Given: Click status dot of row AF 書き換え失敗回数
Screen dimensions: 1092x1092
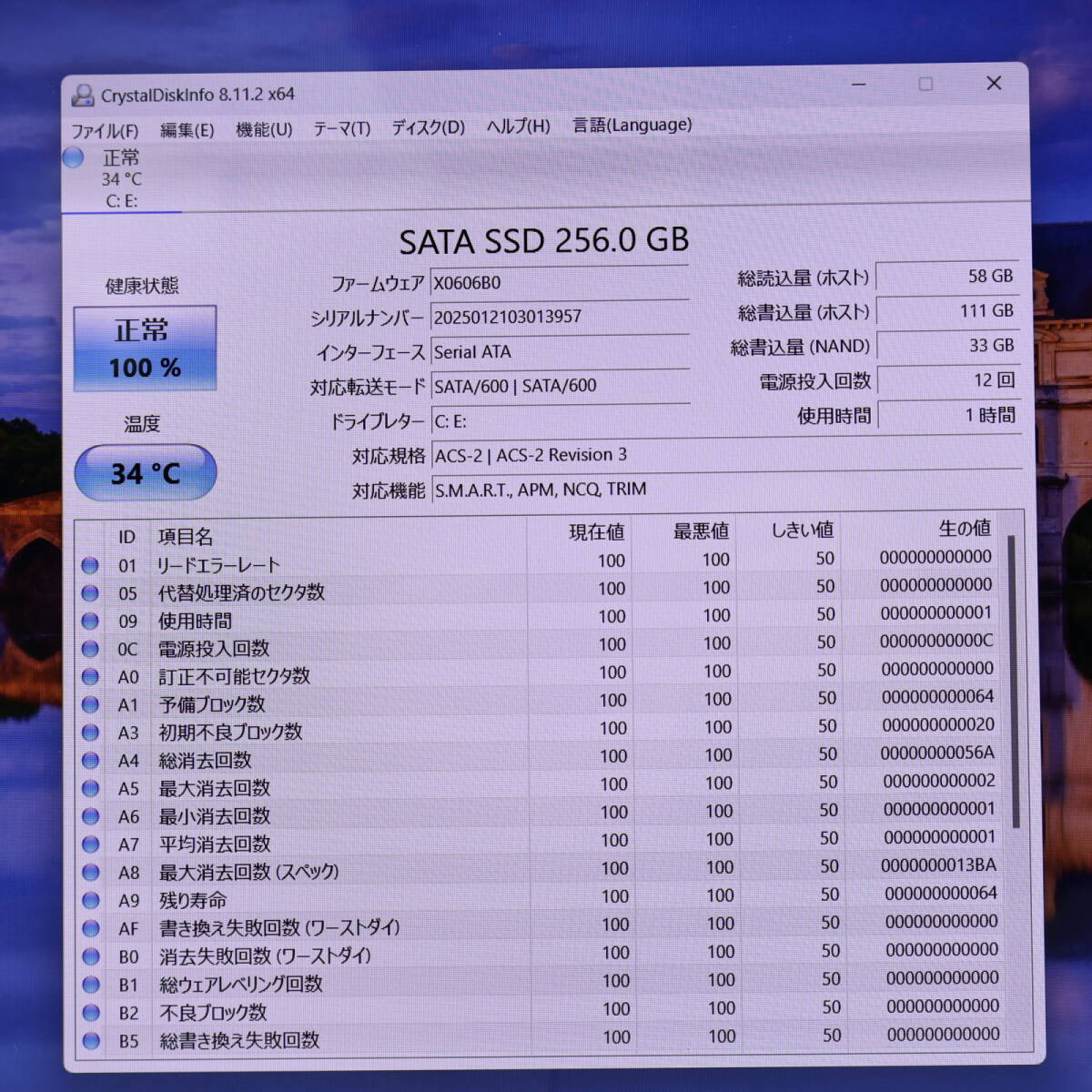Looking at the screenshot, I should tap(90, 928).
